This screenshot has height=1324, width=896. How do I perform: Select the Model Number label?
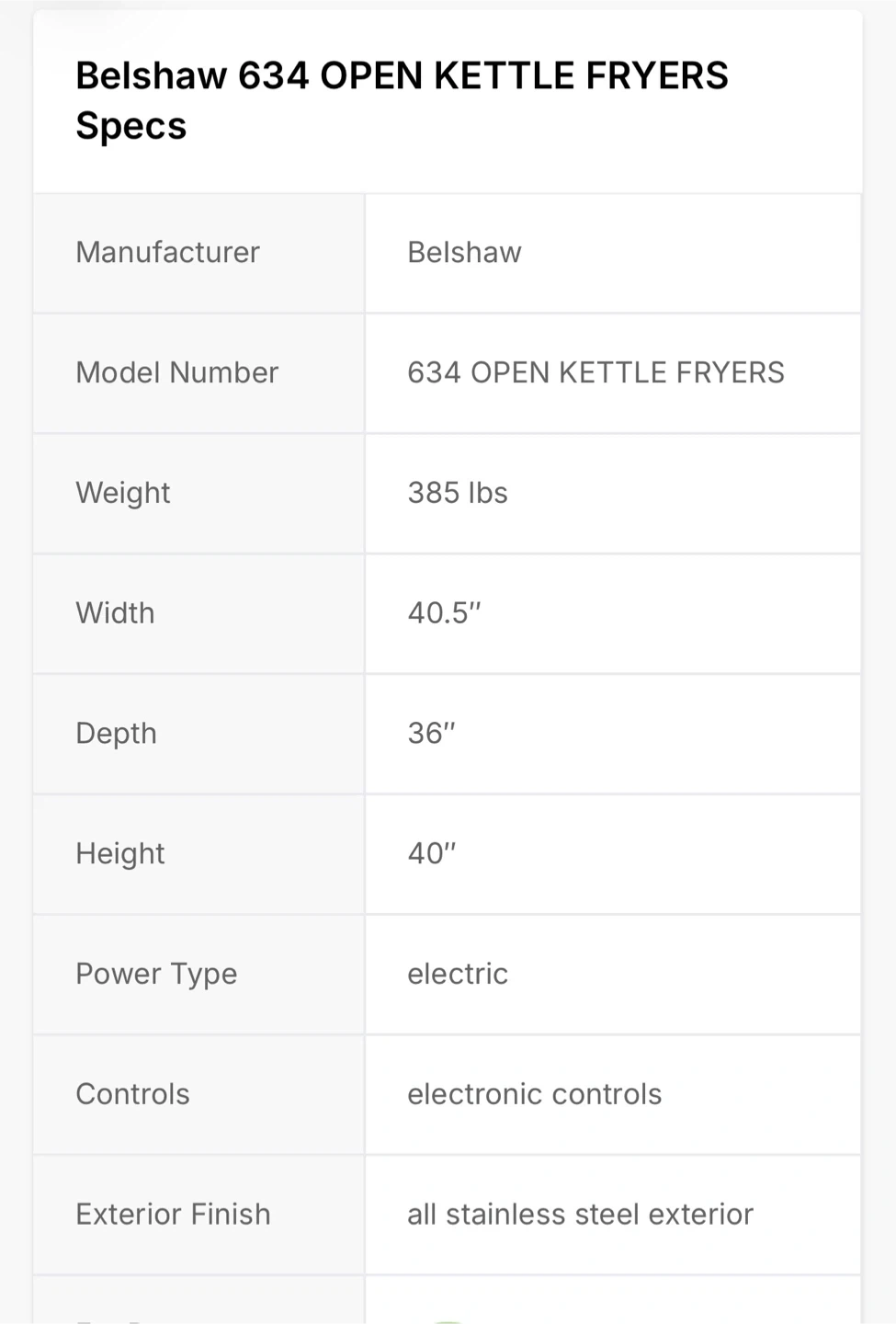(x=176, y=372)
